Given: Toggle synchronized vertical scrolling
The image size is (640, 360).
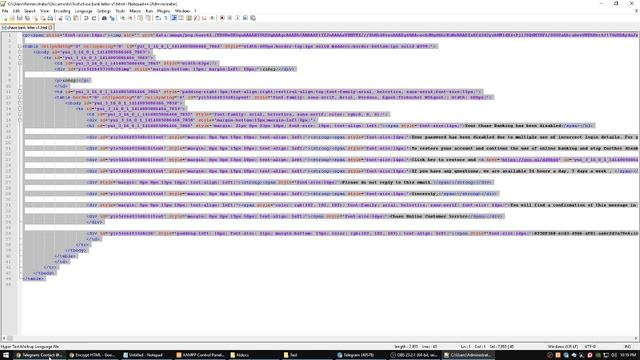Looking at the screenshot, I should pyautogui.click(x=141, y=18).
